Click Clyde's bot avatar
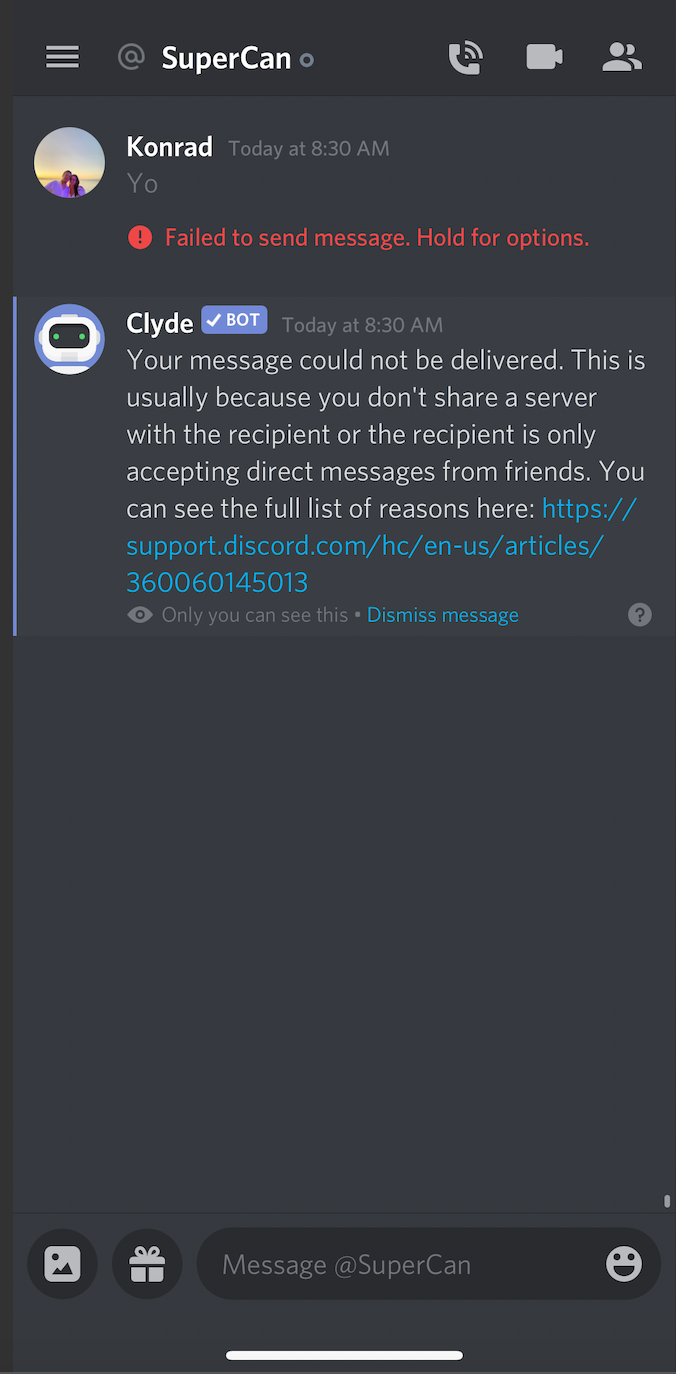Image resolution: width=676 pixels, height=1374 pixels. (69, 339)
